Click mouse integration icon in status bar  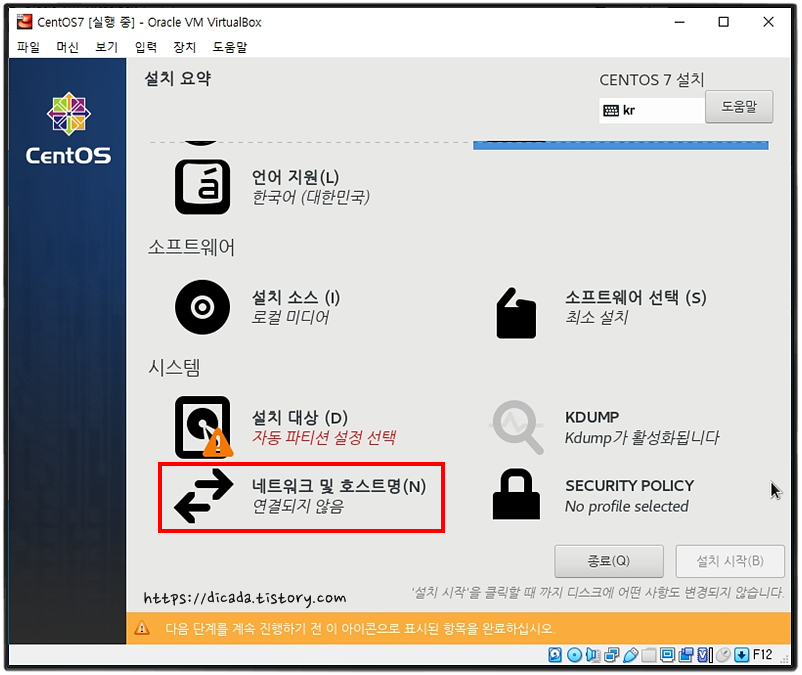point(724,655)
